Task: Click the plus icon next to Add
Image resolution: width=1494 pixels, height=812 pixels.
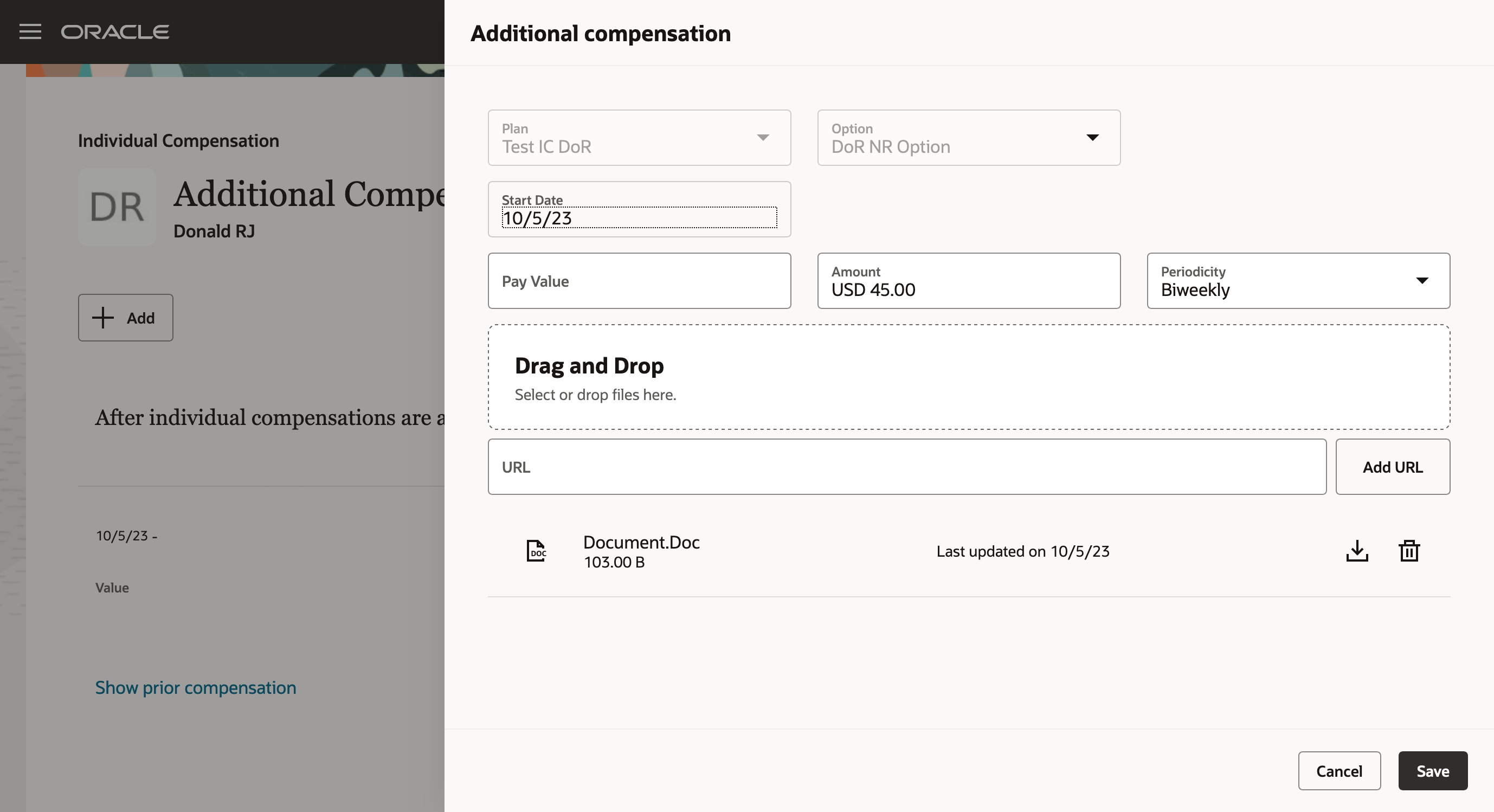Action: [x=102, y=317]
